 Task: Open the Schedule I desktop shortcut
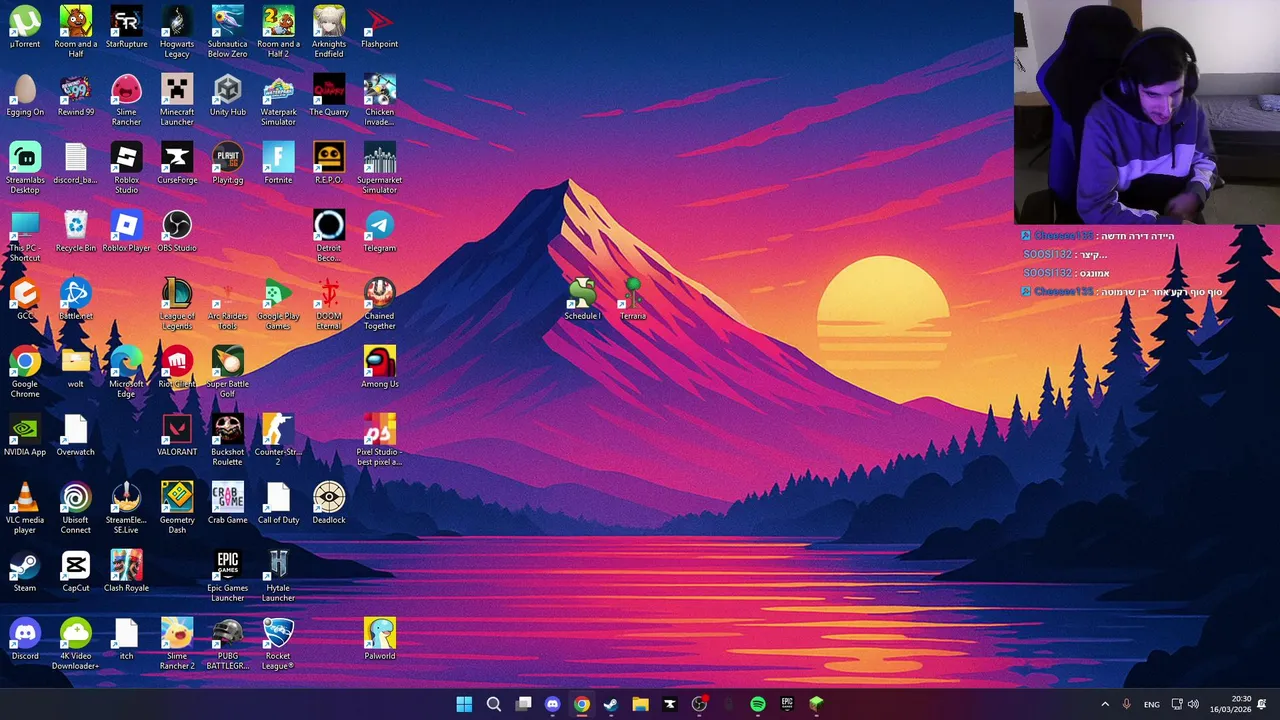[x=582, y=300]
